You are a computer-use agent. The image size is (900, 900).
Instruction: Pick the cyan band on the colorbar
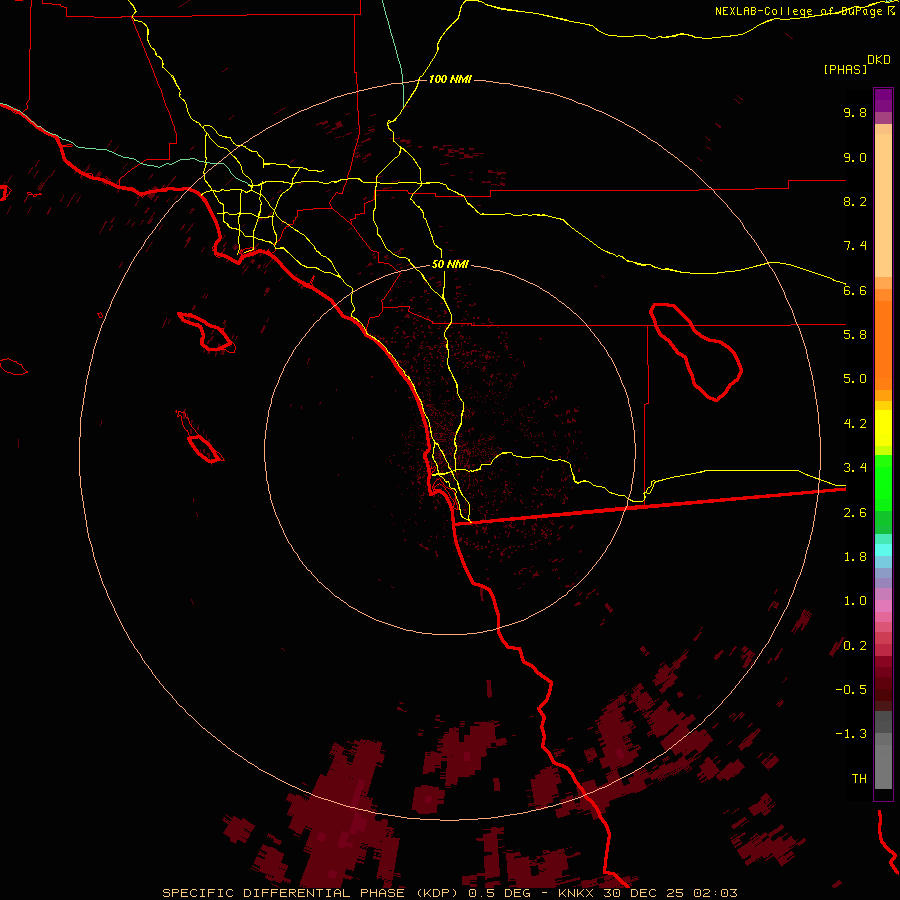(x=883, y=550)
